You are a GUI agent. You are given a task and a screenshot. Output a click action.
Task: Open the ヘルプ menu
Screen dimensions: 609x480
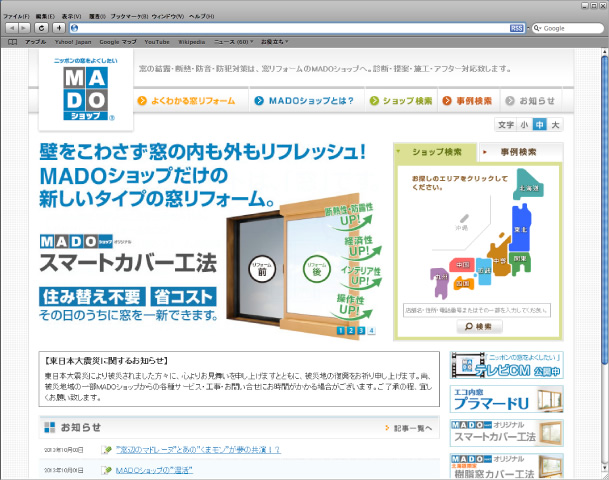pos(202,16)
